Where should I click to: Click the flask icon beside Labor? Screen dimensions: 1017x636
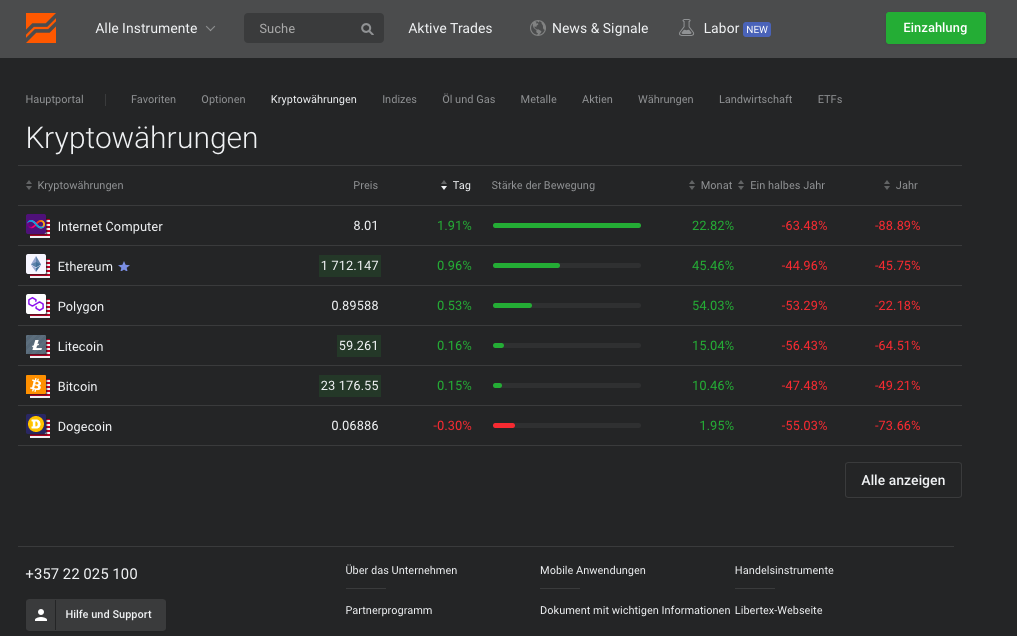pyautogui.click(x=686, y=28)
